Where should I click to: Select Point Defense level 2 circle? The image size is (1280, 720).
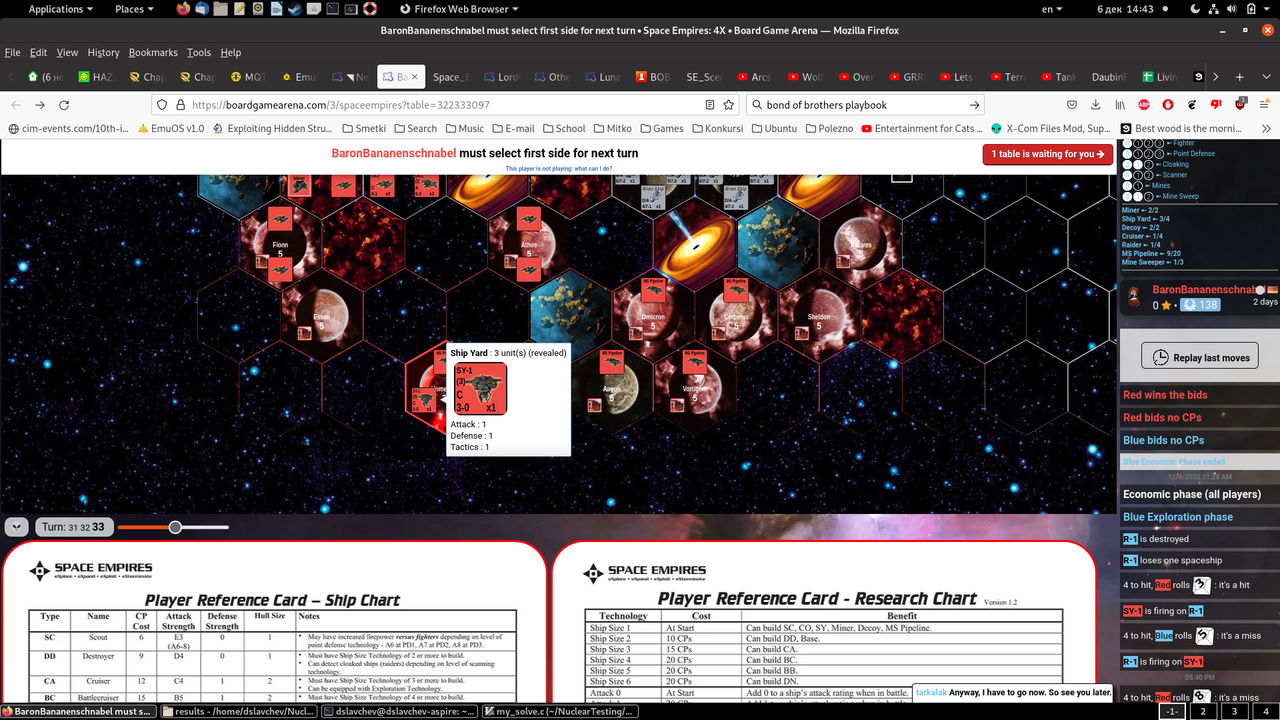tap(1149, 154)
